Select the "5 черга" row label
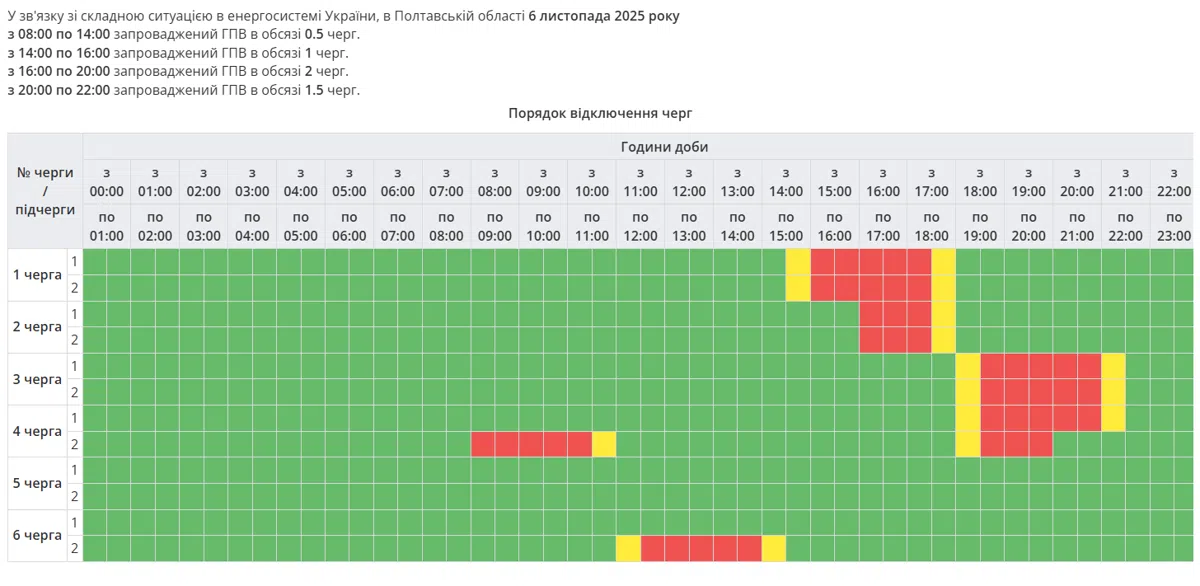 point(37,483)
